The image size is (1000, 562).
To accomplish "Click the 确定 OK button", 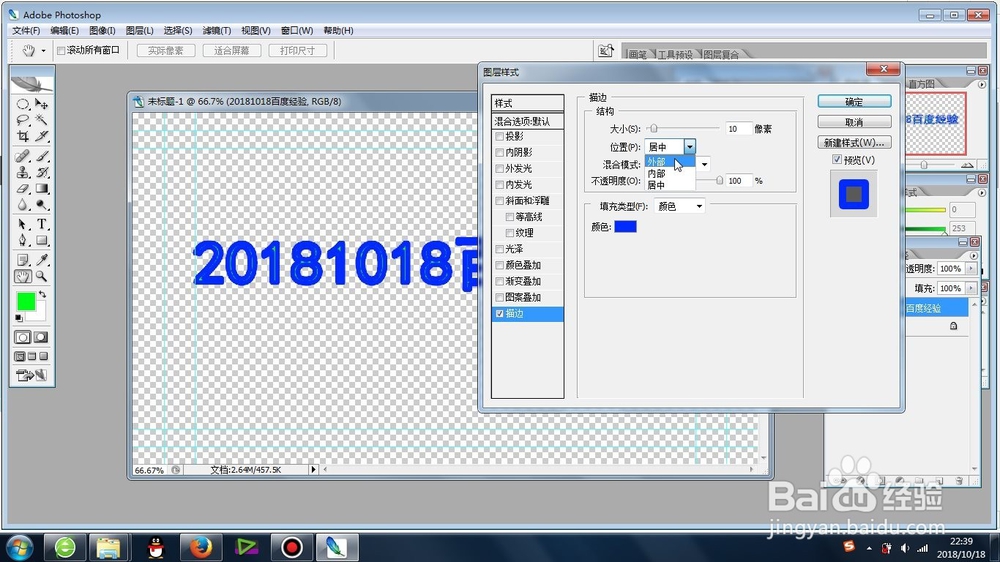I will point(854,101).
